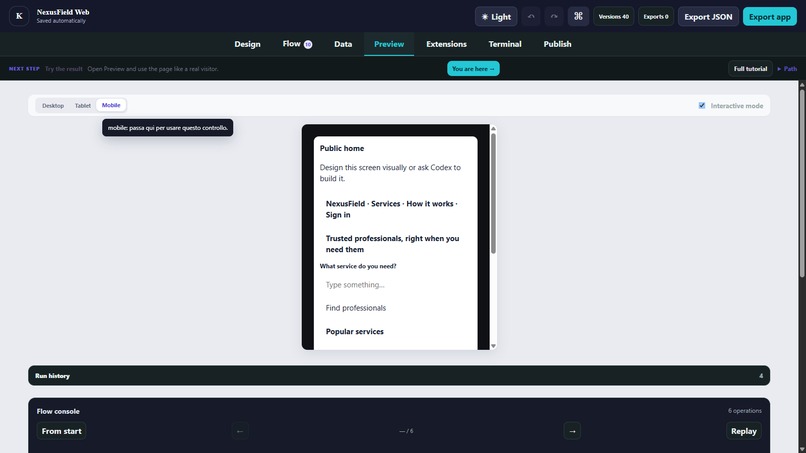Click the preview scrollbar up arrow
Image resolution: width=806 pixels, height=453 pixels.
tap(493, 129)
